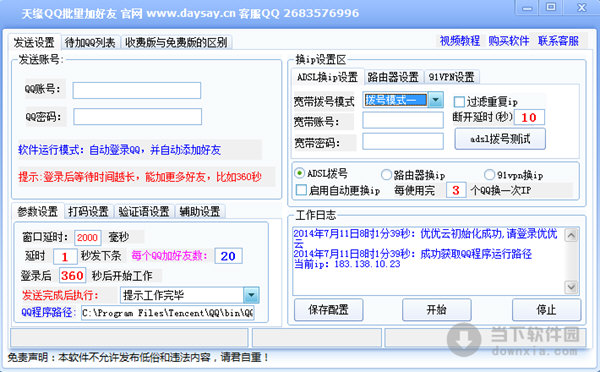Click the 开始 button

click(x=437, y=310)
